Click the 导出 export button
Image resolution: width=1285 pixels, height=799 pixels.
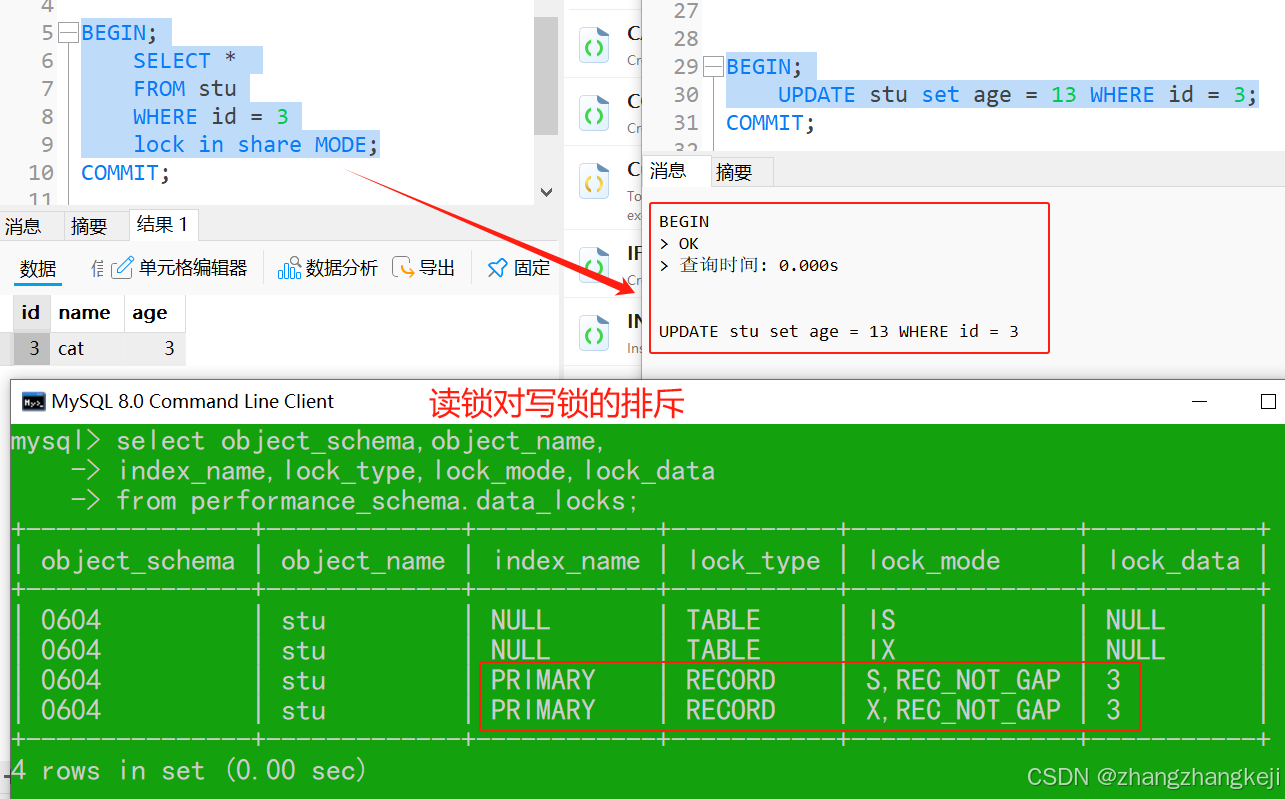coord(424,268)
